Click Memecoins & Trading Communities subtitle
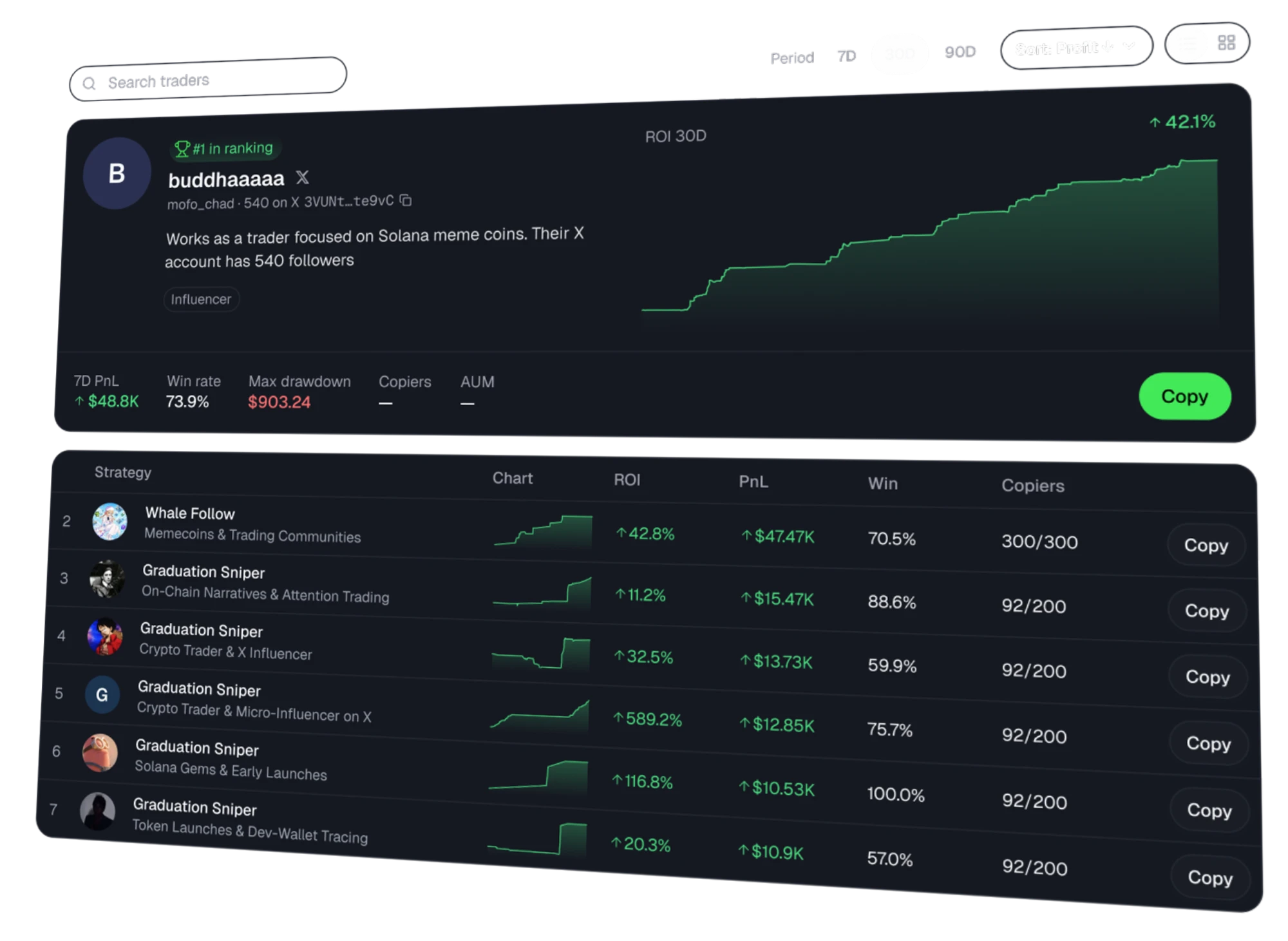This screenshot has width=1288, height=941. pos(252,535)
